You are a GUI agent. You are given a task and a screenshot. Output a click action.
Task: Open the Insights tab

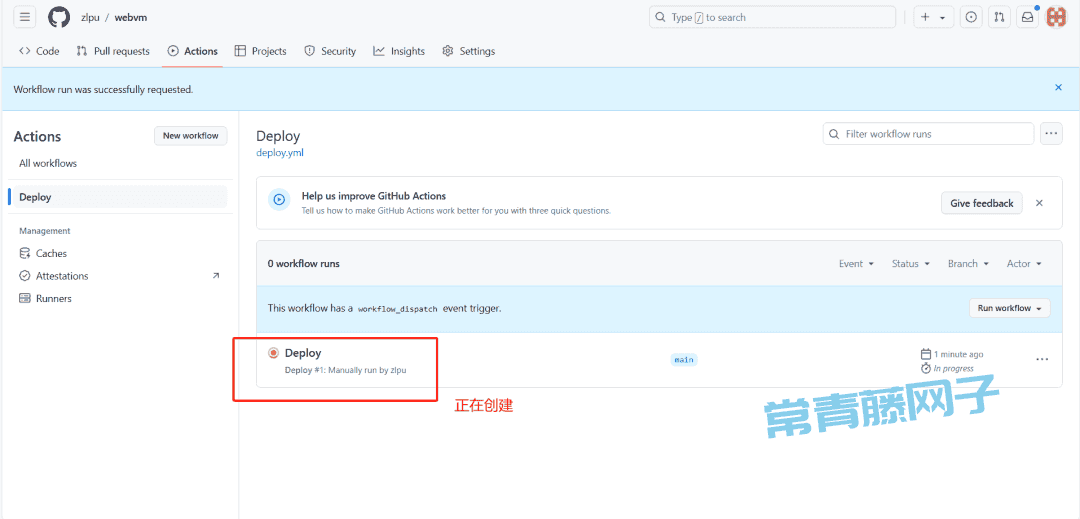pyautogui.click(x=399, y=51)
